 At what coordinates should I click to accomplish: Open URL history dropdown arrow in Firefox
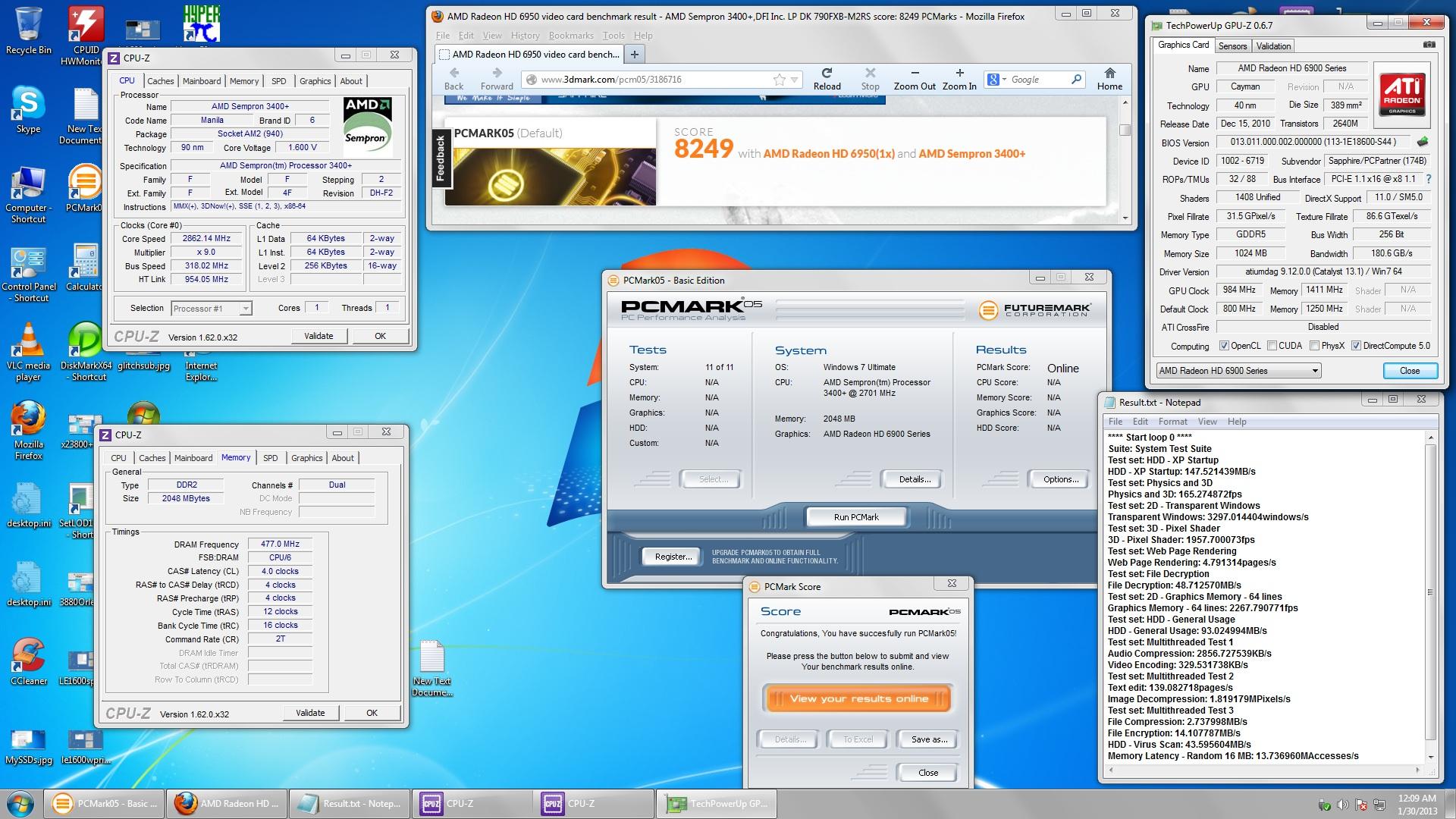tap(794, 80)
